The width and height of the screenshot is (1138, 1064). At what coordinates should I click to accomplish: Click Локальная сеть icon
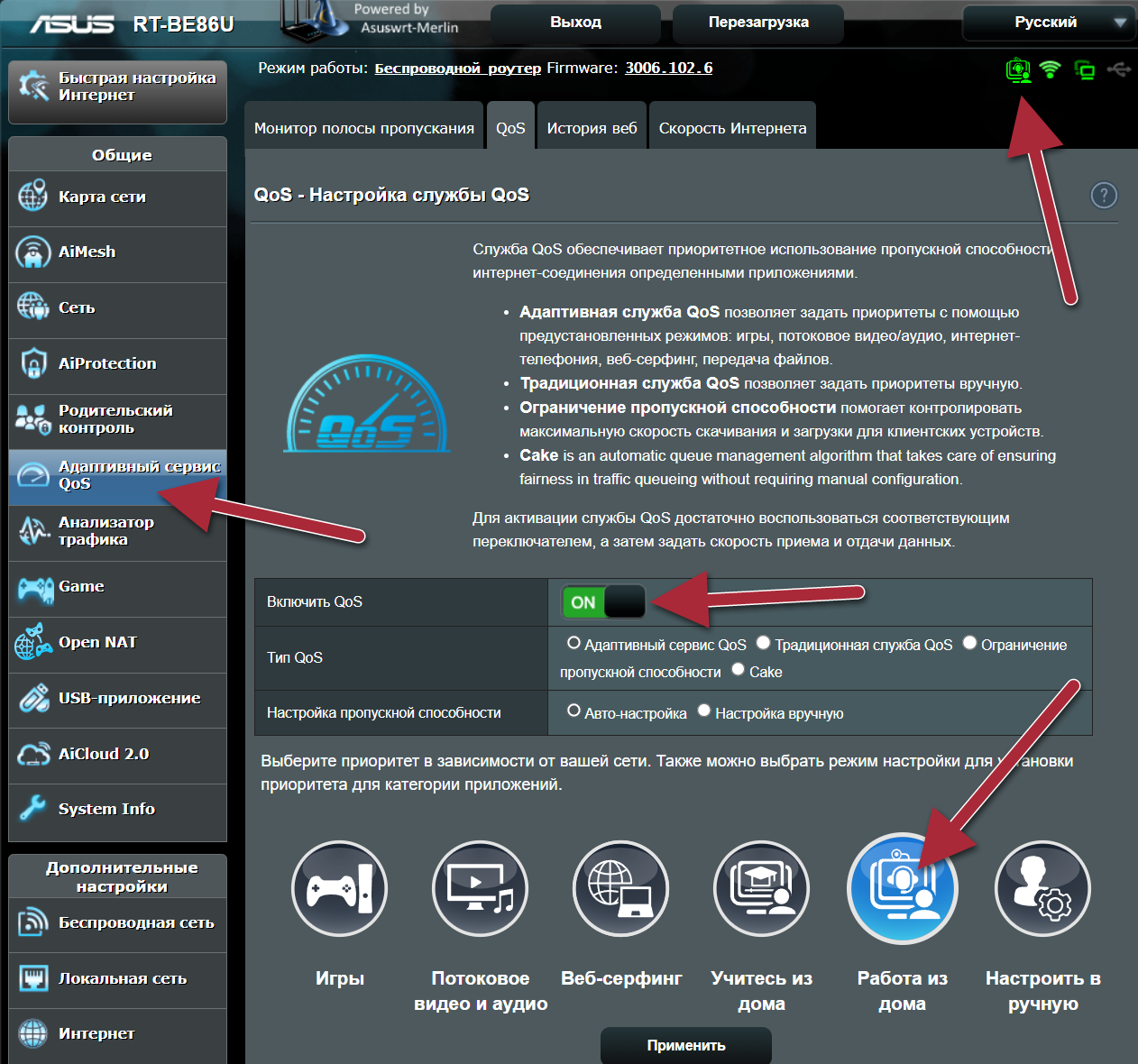[x=33, y=977]
